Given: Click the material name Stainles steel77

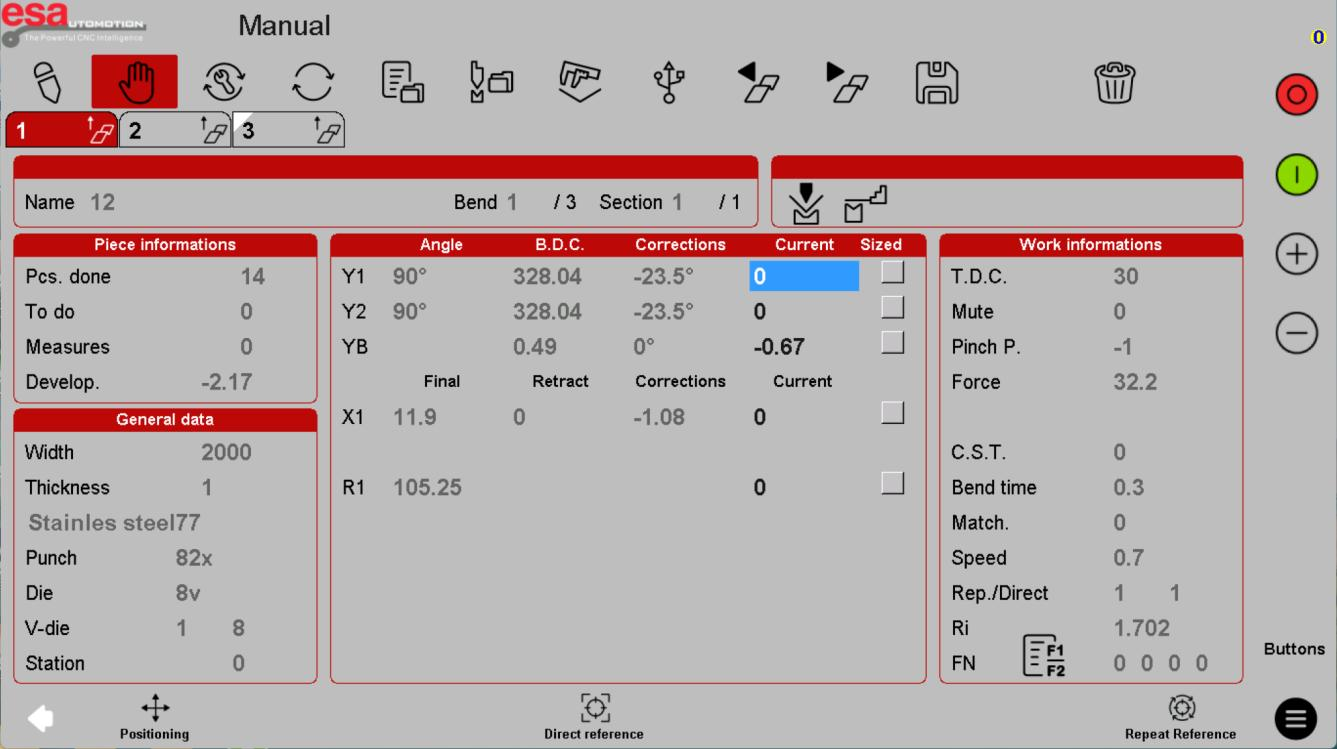Looking at the screenshot, I should pos(114,523).
